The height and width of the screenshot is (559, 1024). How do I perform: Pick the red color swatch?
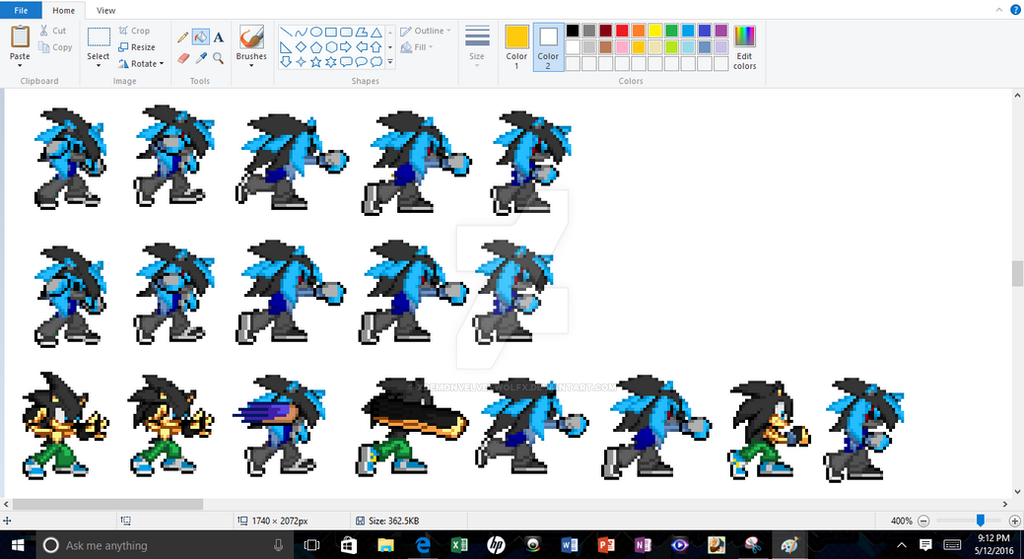pyautogui.click(x=622, y=31)
